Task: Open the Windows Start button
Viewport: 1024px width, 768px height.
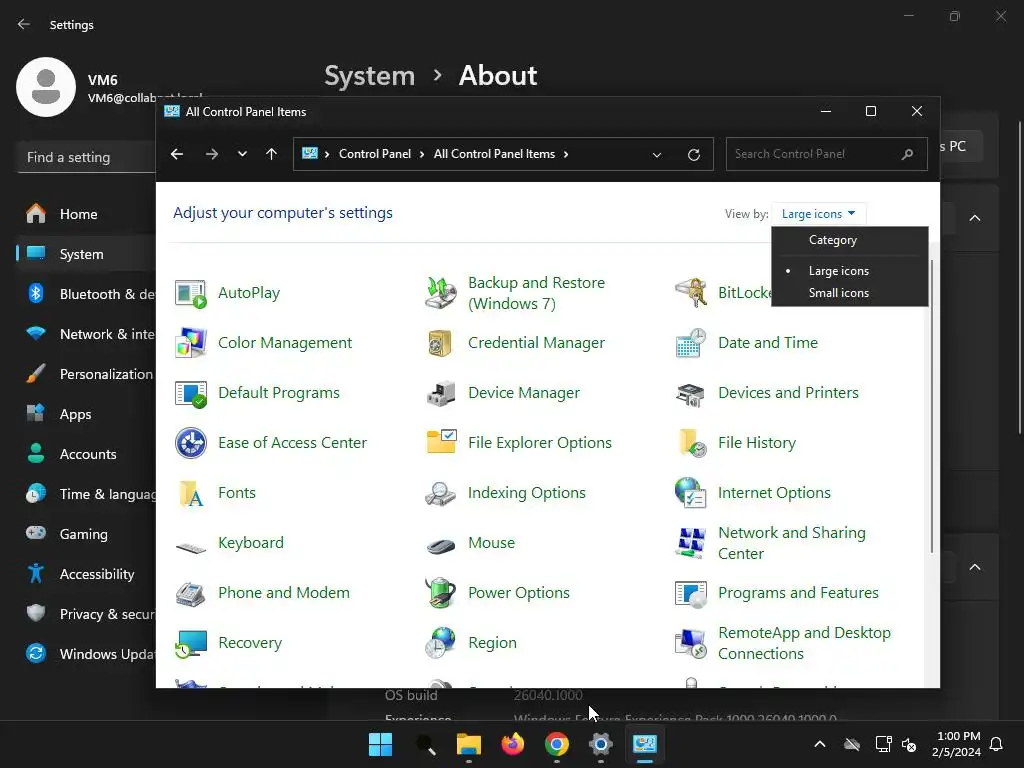Action: 380,744
